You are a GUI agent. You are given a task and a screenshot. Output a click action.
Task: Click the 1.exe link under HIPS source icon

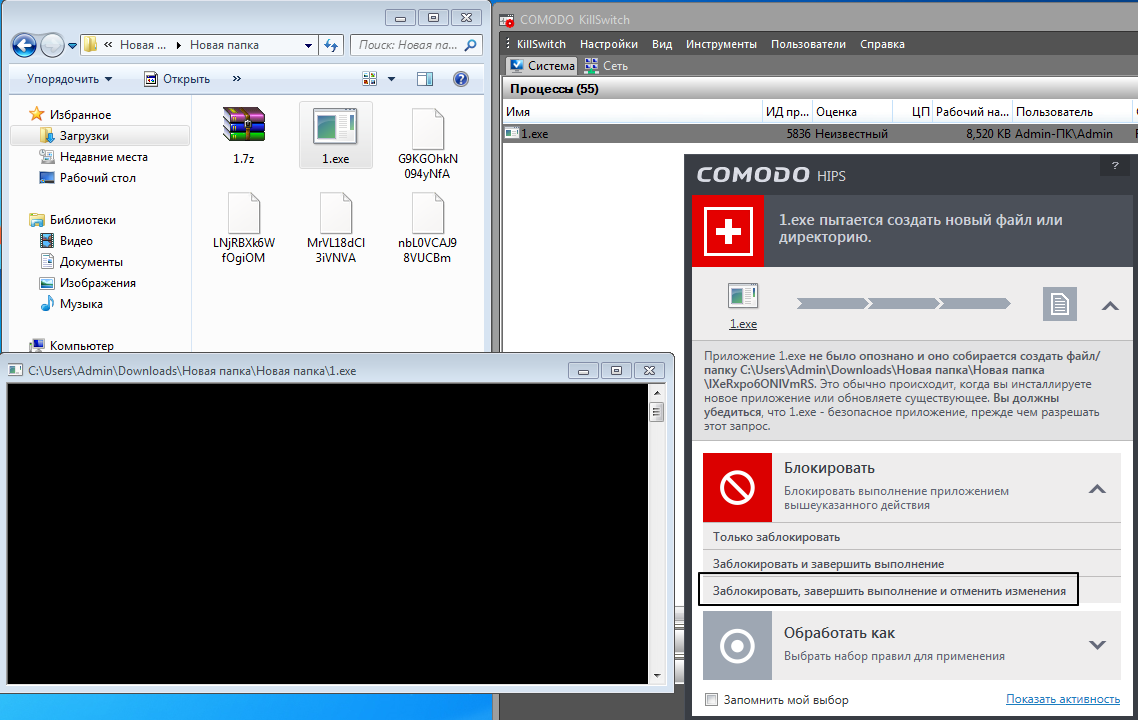tap(742, 324)
